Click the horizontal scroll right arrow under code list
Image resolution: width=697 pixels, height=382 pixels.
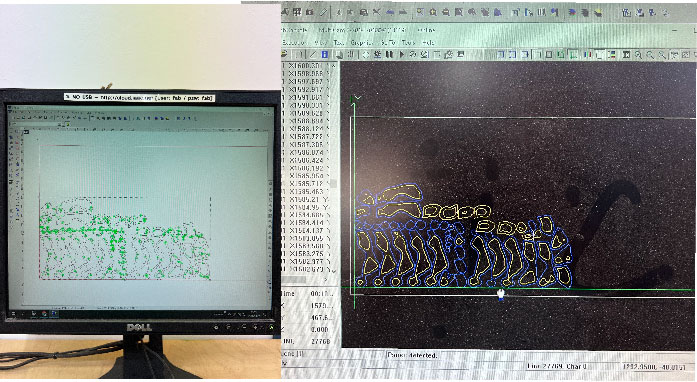pos(326,280)
